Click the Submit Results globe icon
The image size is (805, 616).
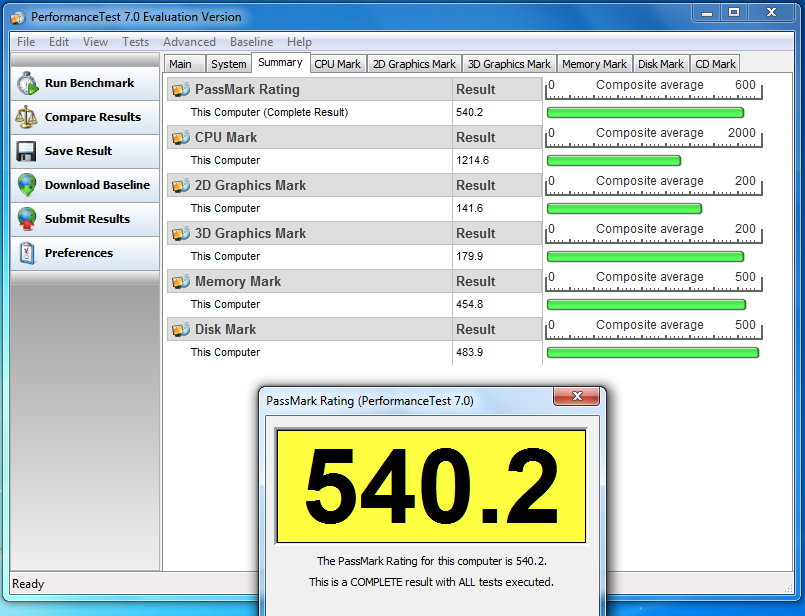(27, 219)
